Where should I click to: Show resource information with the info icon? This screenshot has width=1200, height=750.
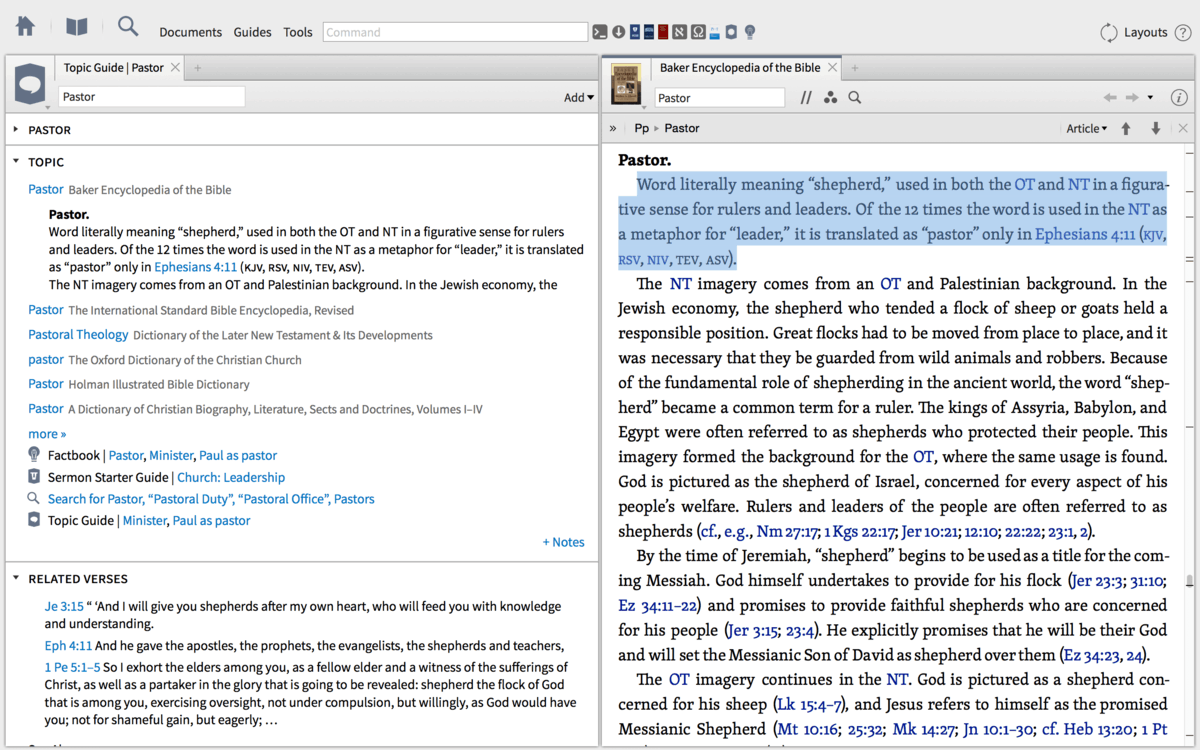coord(1179,98)
